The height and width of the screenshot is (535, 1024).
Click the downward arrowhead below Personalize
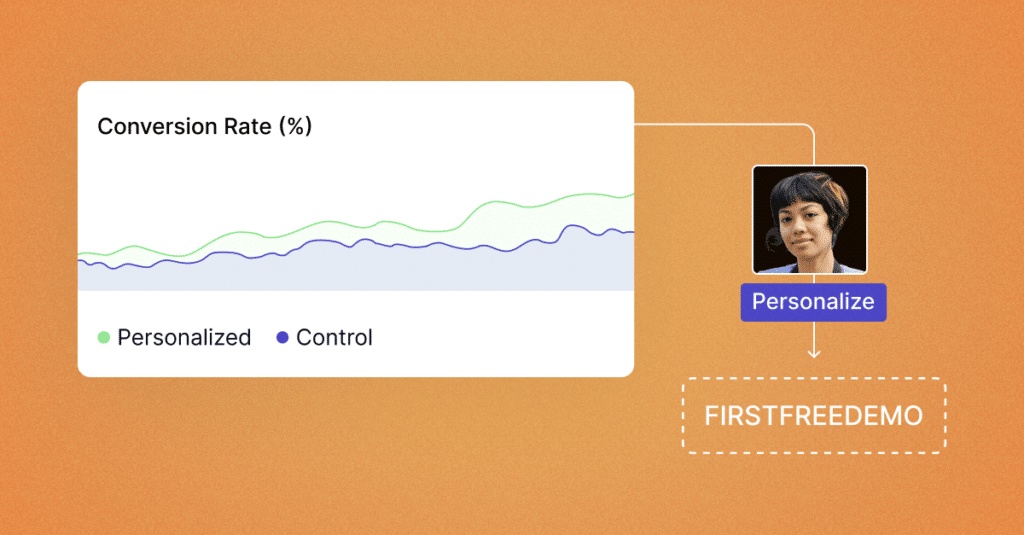[x=814, y=353]
